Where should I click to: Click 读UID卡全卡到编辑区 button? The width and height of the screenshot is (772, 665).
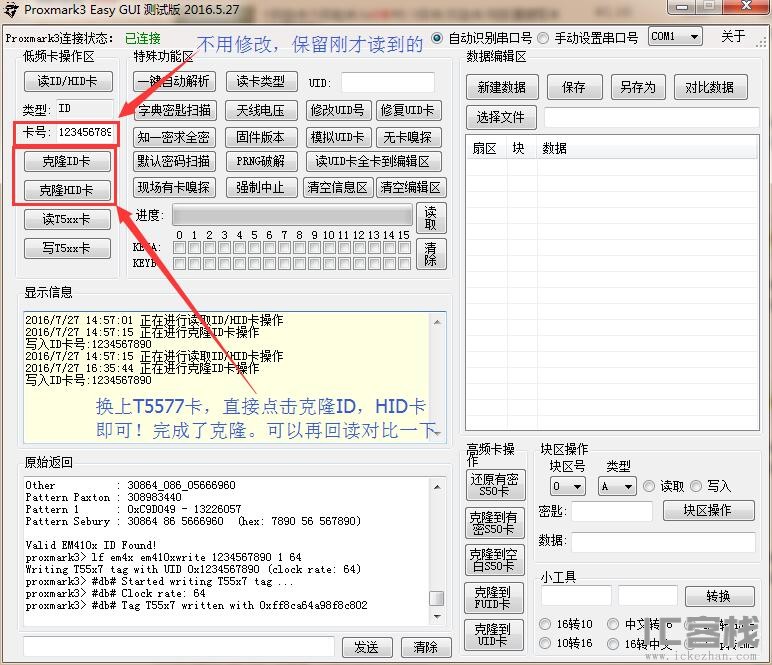click(x=373, y=161)
